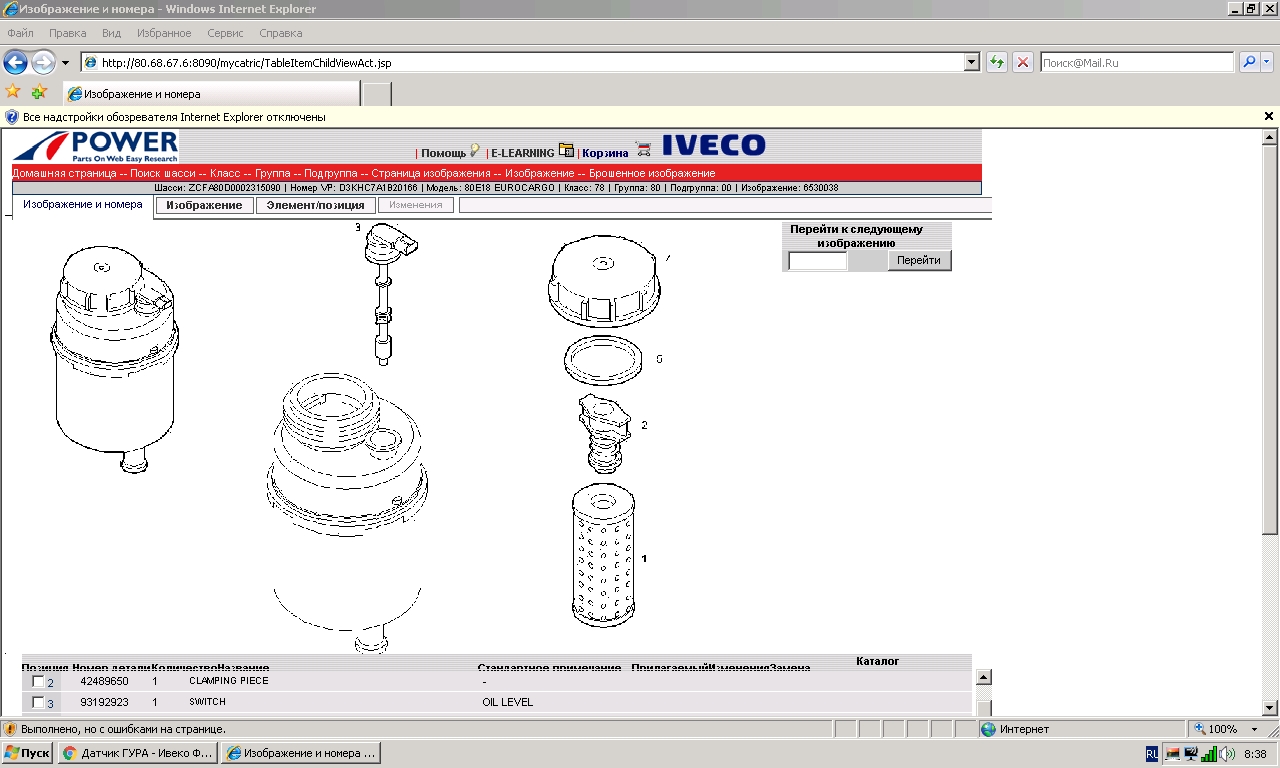Screen dimensions: 1280x768
Task: Click the E-LEARNING link
Action: click(522, 153)
